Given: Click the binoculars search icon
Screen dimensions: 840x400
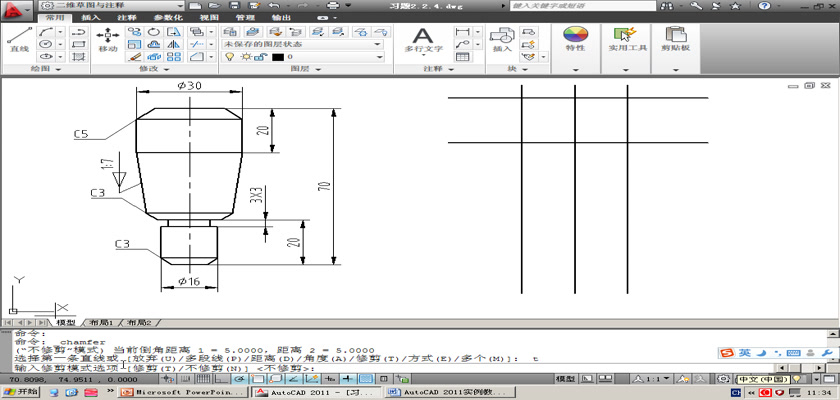Looking at the screenshot, I should point(668,6).
